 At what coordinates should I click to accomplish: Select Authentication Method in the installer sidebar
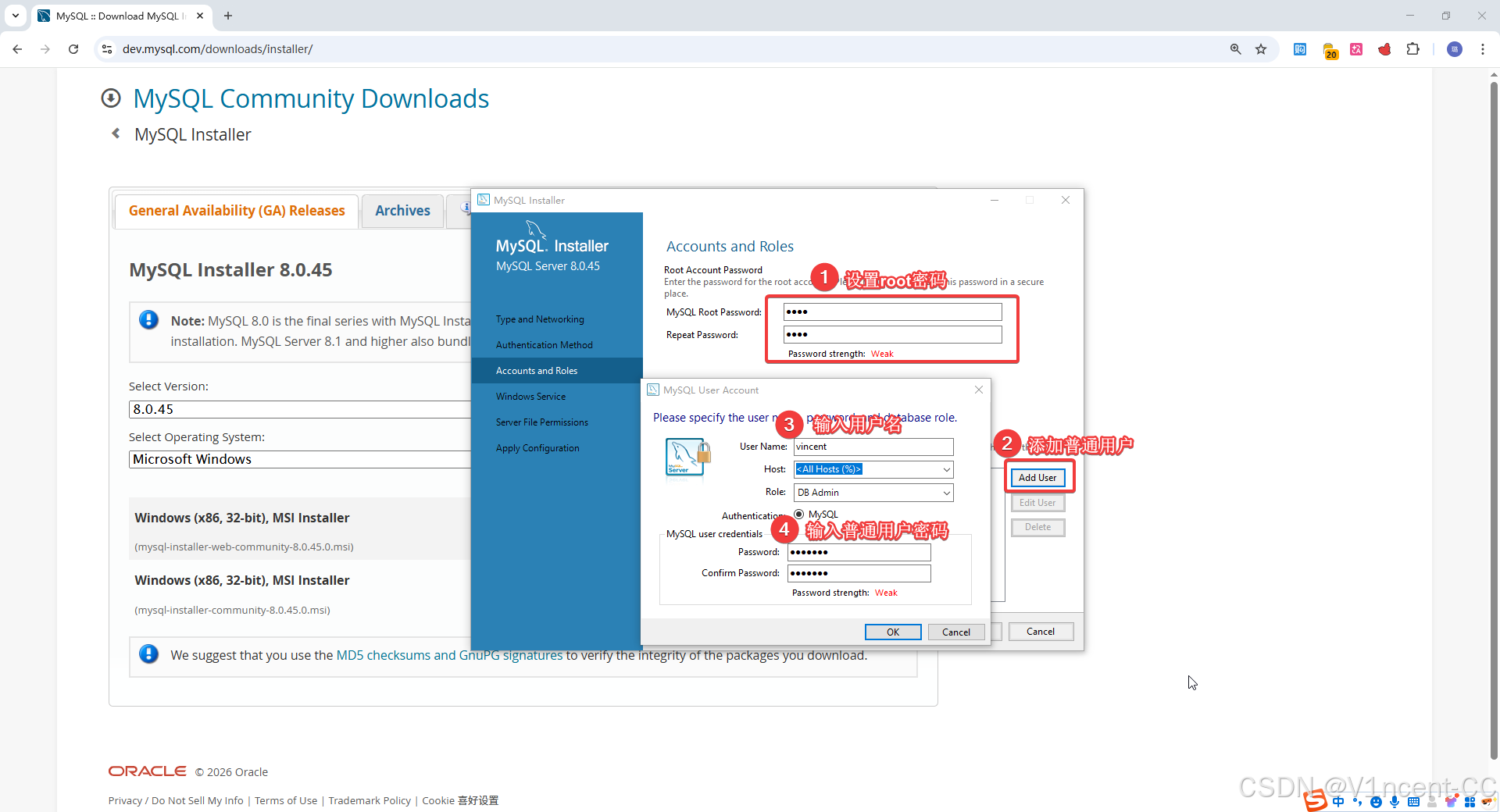point(544,345)
